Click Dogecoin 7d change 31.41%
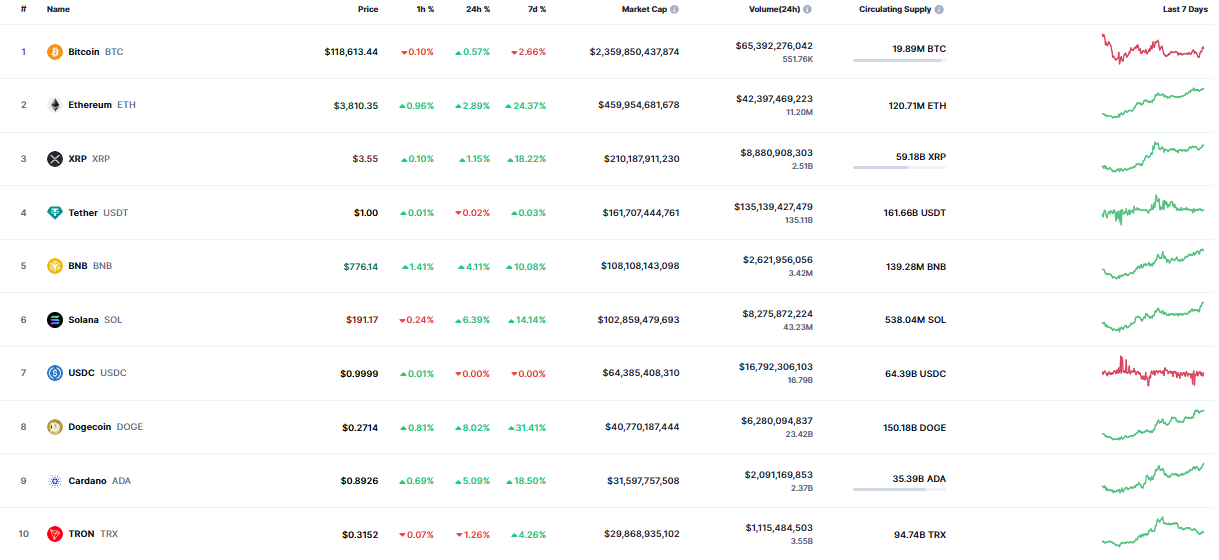This screenshot has width=1219, height=560. 527,428
